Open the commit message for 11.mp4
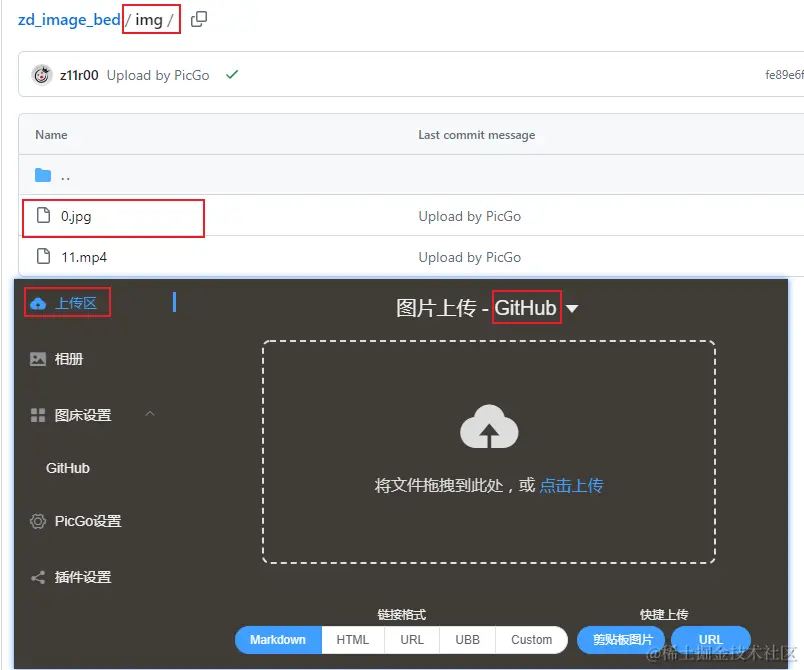The image size is (804, 670). point(470,257)
